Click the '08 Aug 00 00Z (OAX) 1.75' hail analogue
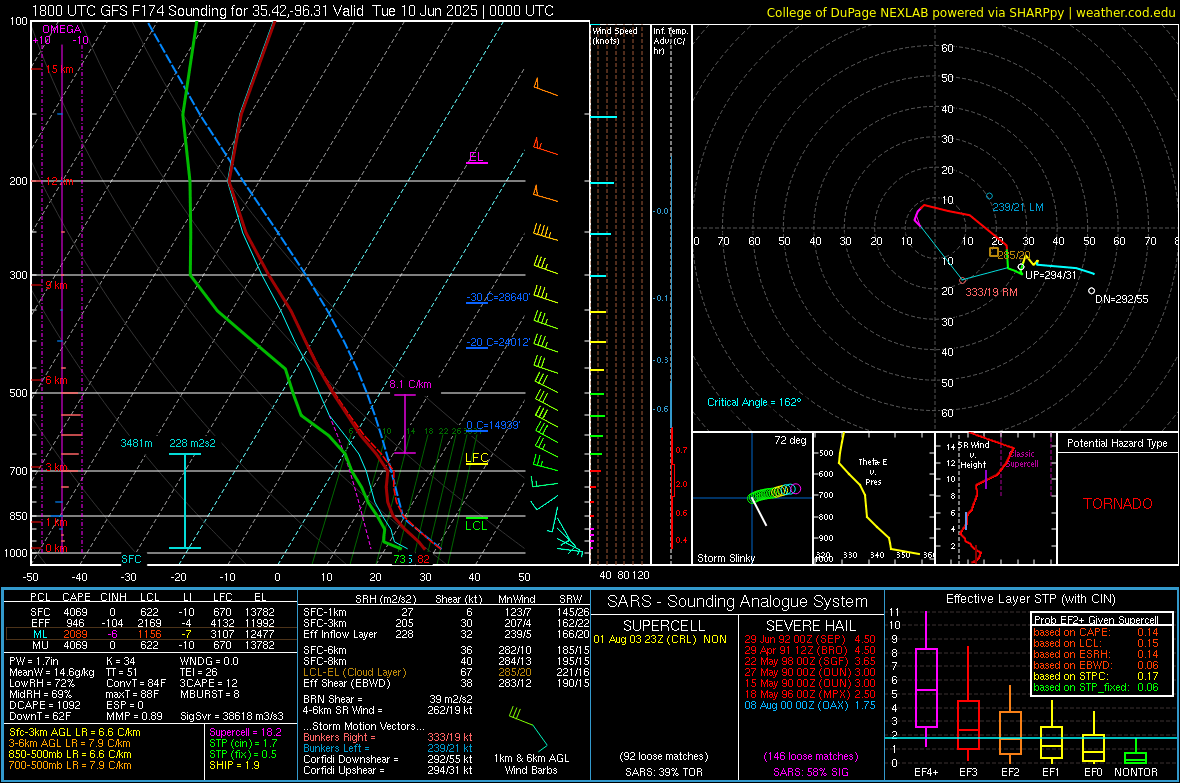1180x783 pixels. (x=810, y=705)
